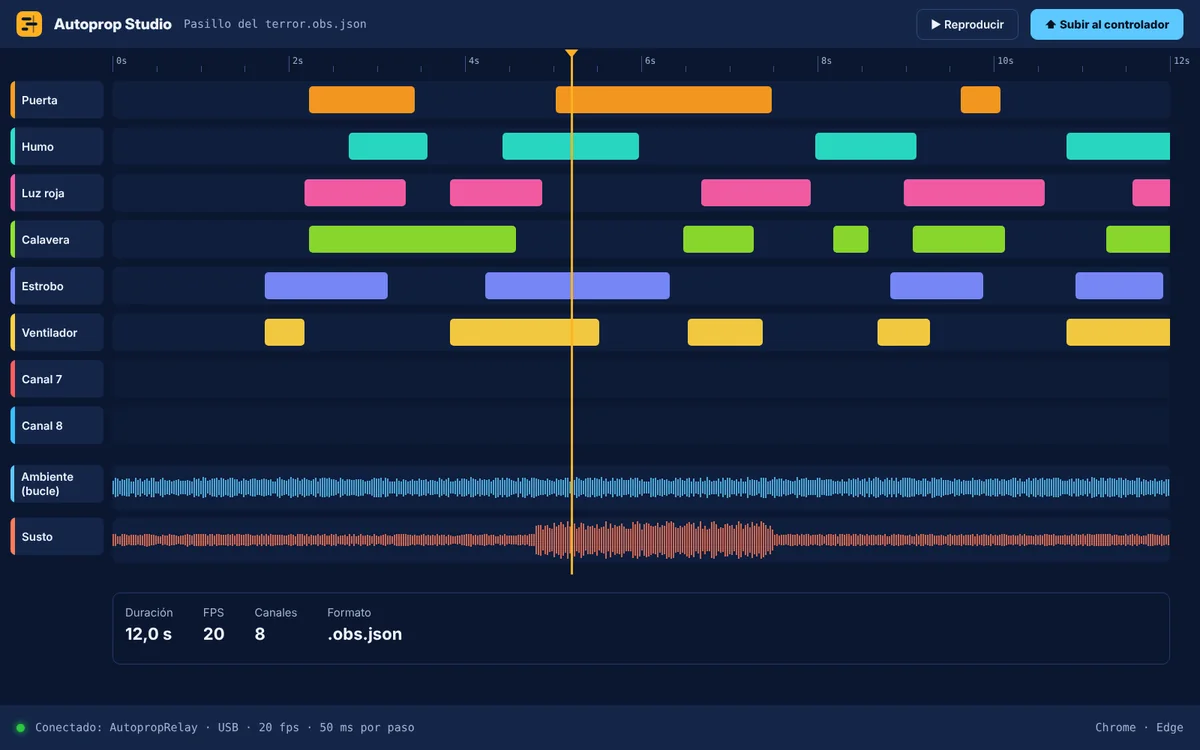
Task: Select the fourth Luz roja clip near 10s
Action: (974, 193)
